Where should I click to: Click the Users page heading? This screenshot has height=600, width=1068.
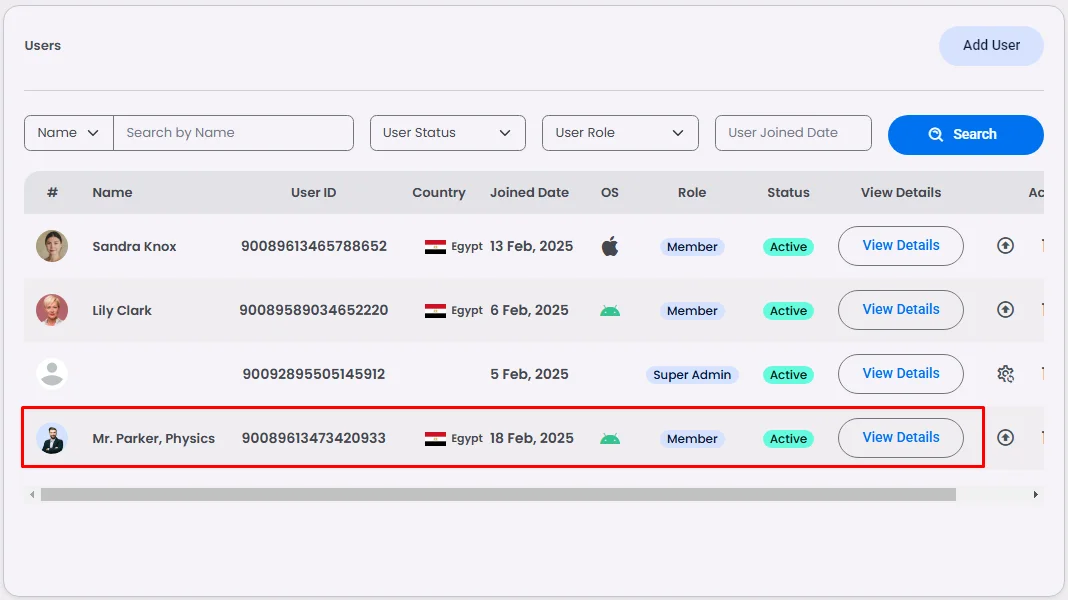43,46
